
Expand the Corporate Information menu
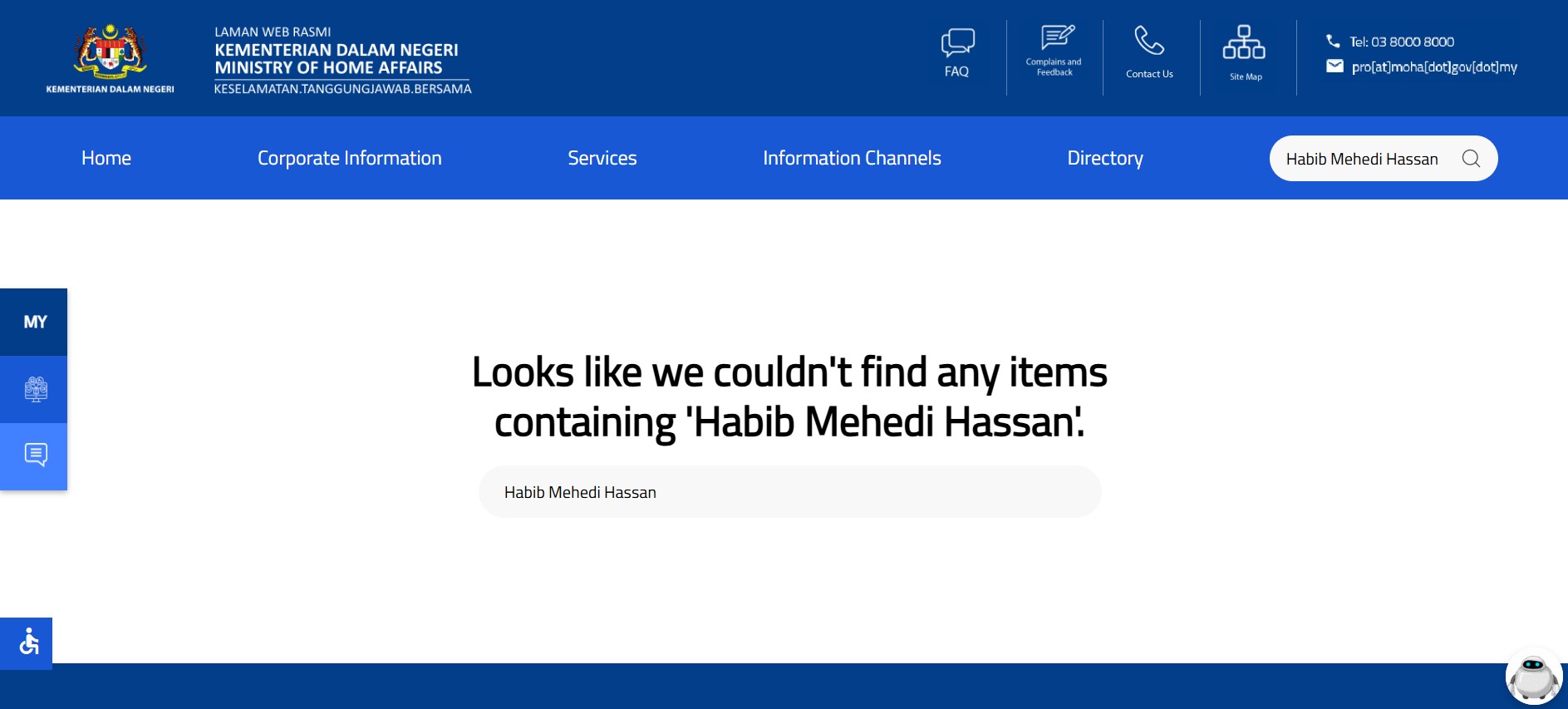[349, 158]
